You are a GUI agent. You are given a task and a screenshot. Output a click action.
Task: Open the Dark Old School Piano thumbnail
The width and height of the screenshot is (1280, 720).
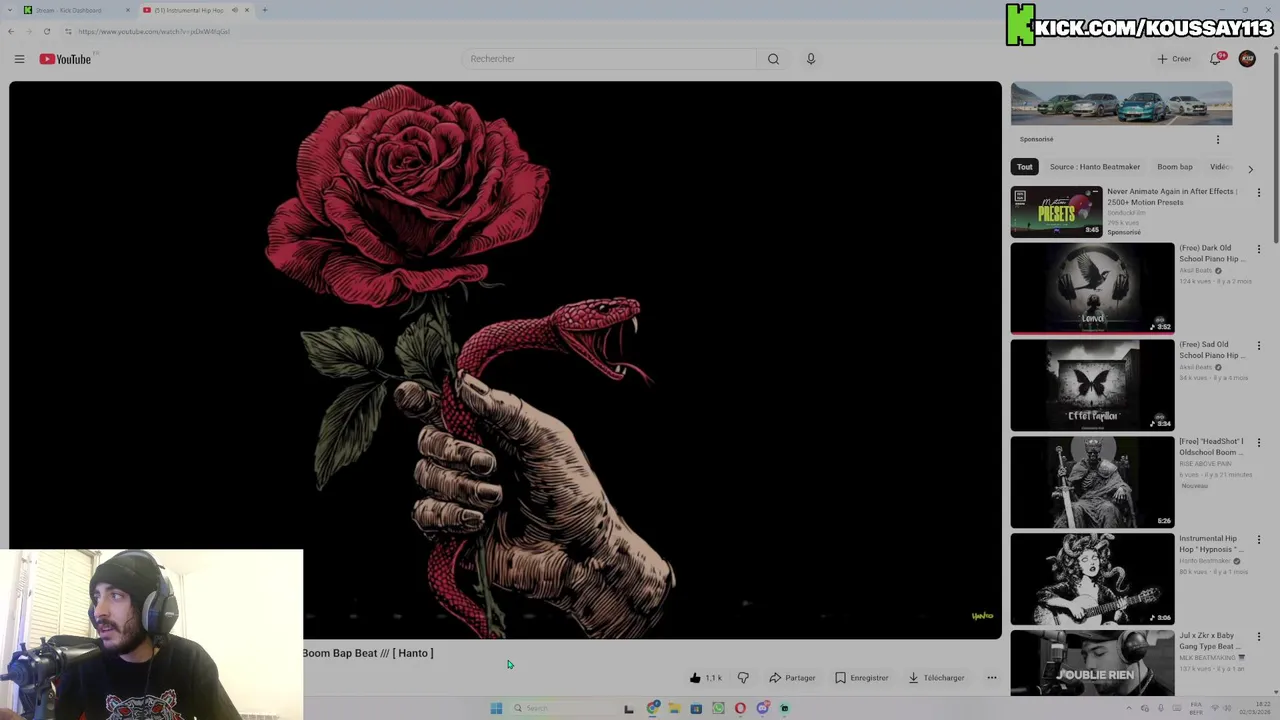(x=1092, y=288)
